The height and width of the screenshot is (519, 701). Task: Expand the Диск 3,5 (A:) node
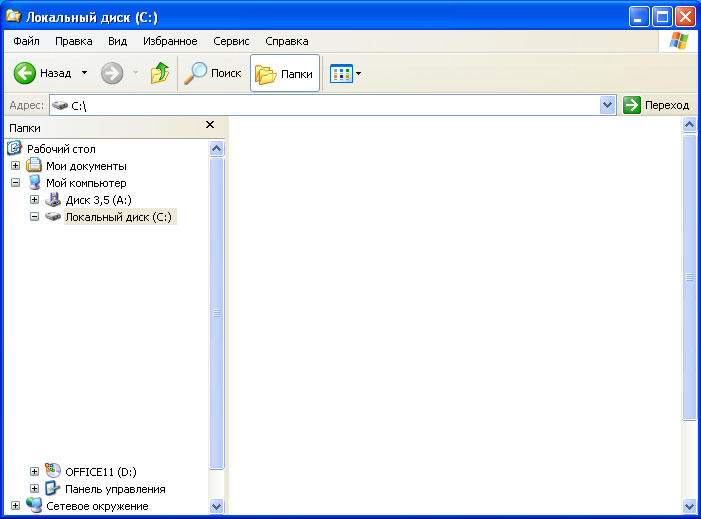34,200
